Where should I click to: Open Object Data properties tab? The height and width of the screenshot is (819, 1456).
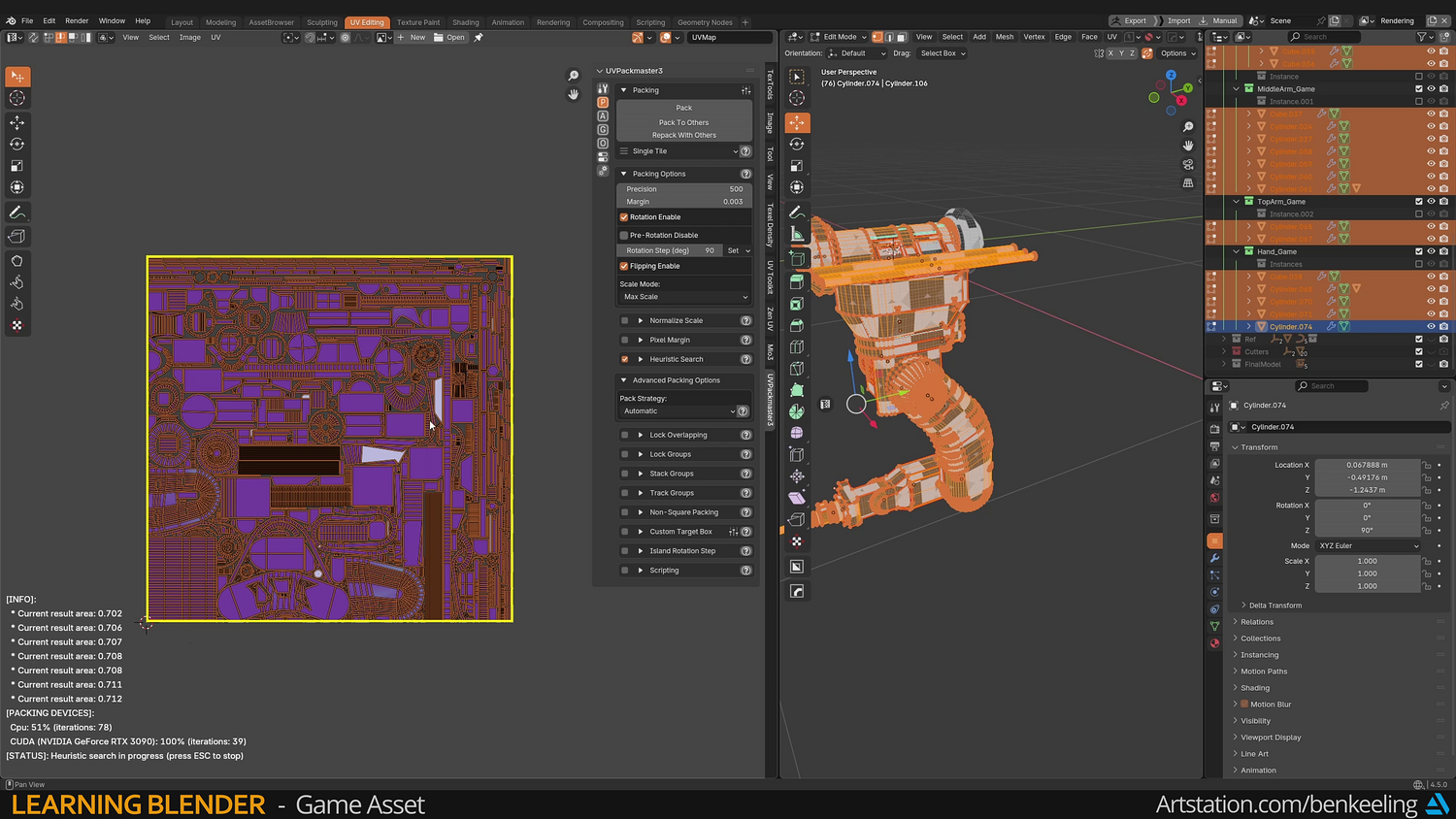coord(1215,626)
